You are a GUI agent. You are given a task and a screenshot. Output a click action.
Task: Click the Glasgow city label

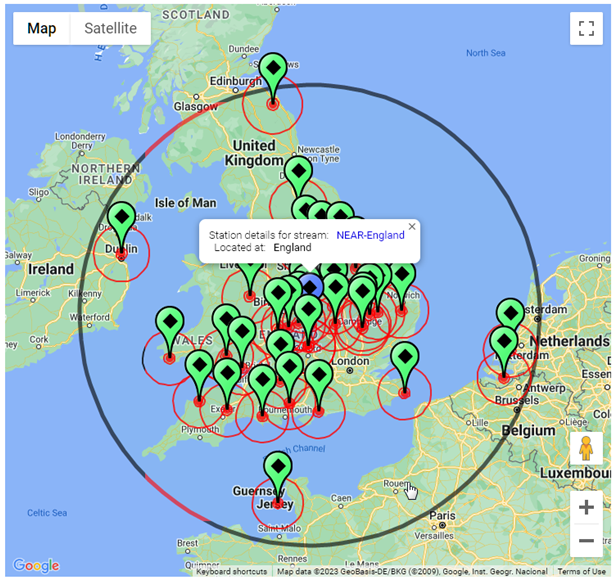point(195,106)
